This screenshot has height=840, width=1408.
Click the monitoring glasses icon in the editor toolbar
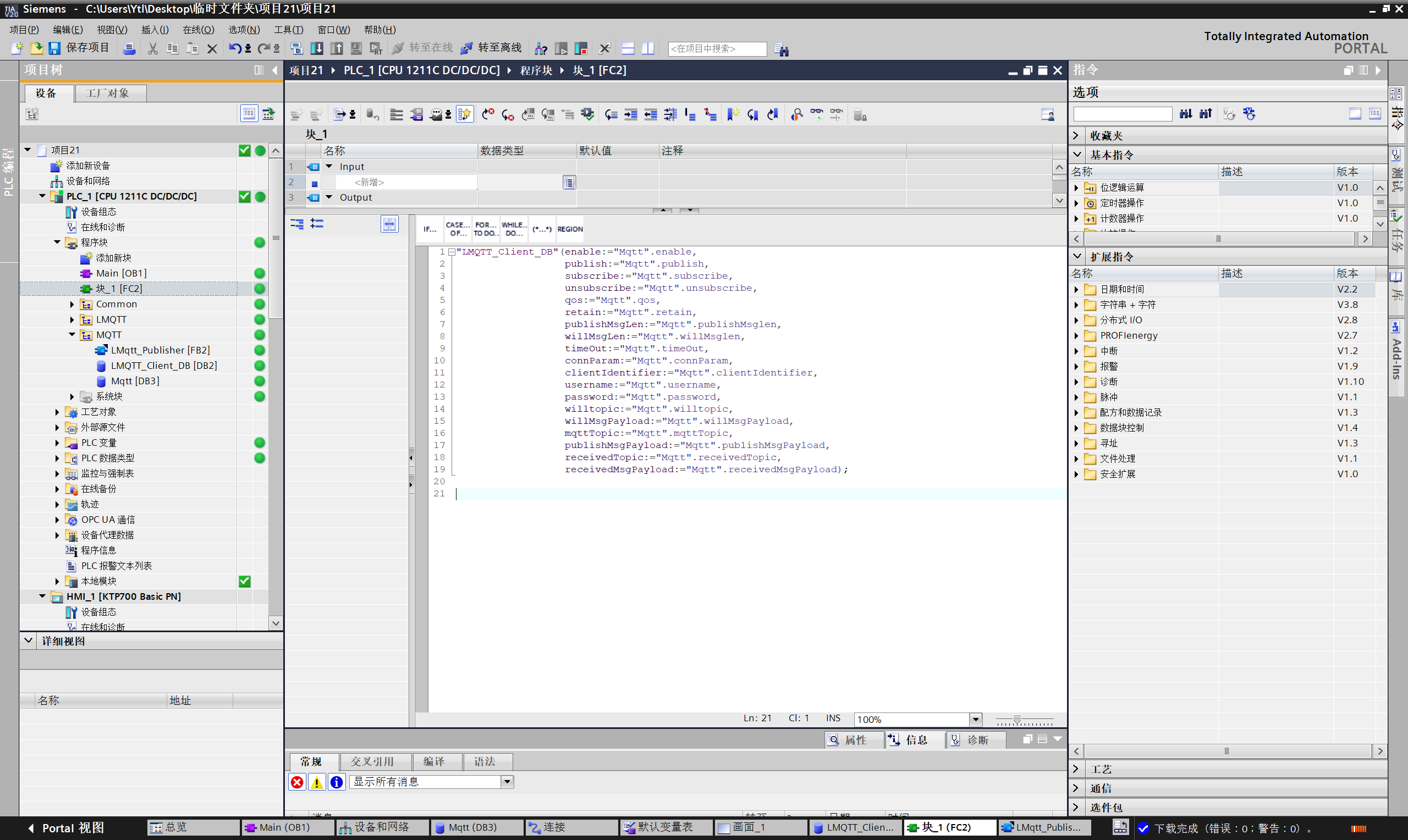[816, 114]
